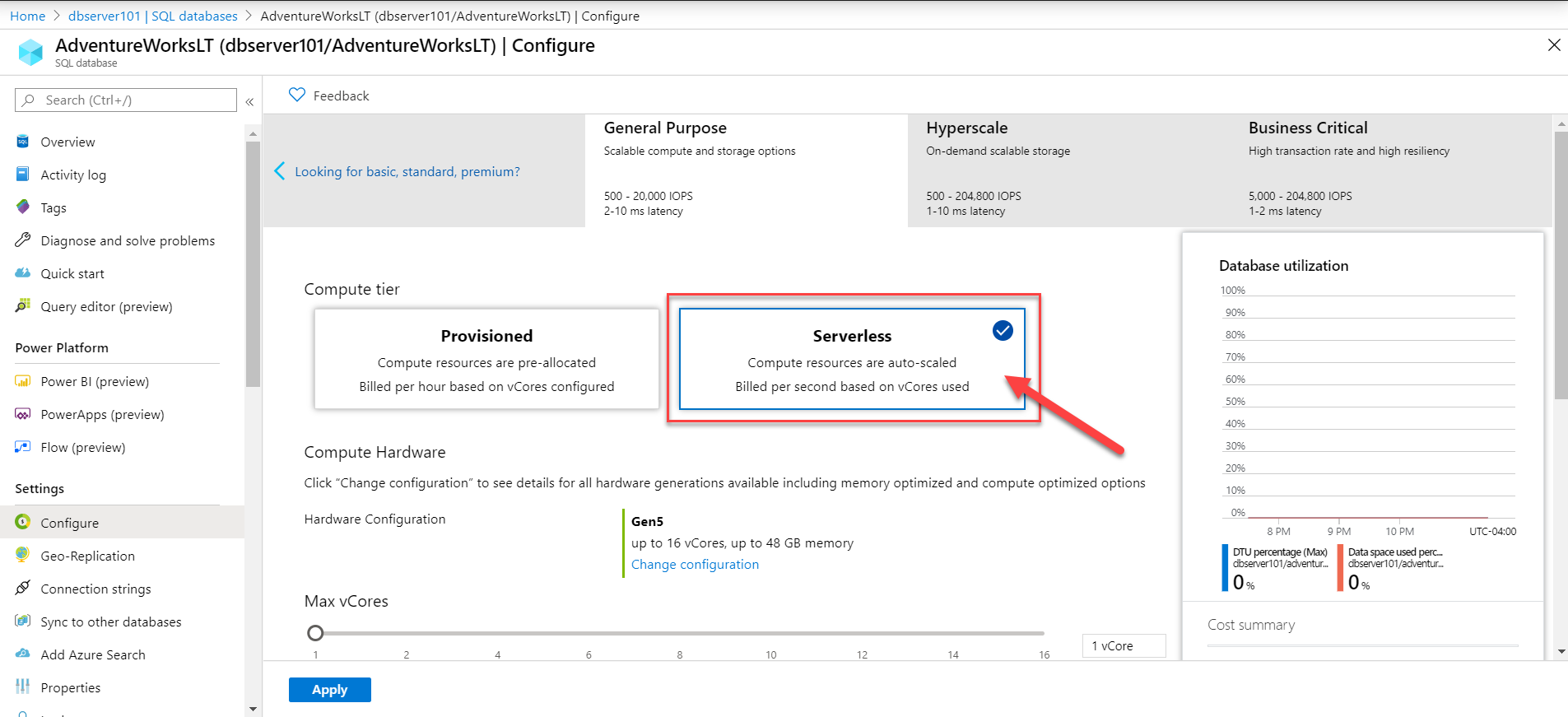
Task: Click the Quick start cloud icon
Action: [23, 273]
